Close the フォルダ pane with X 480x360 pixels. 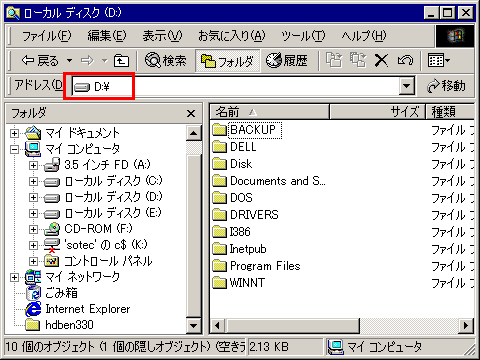pyautogui.click(x=191, y=113)
